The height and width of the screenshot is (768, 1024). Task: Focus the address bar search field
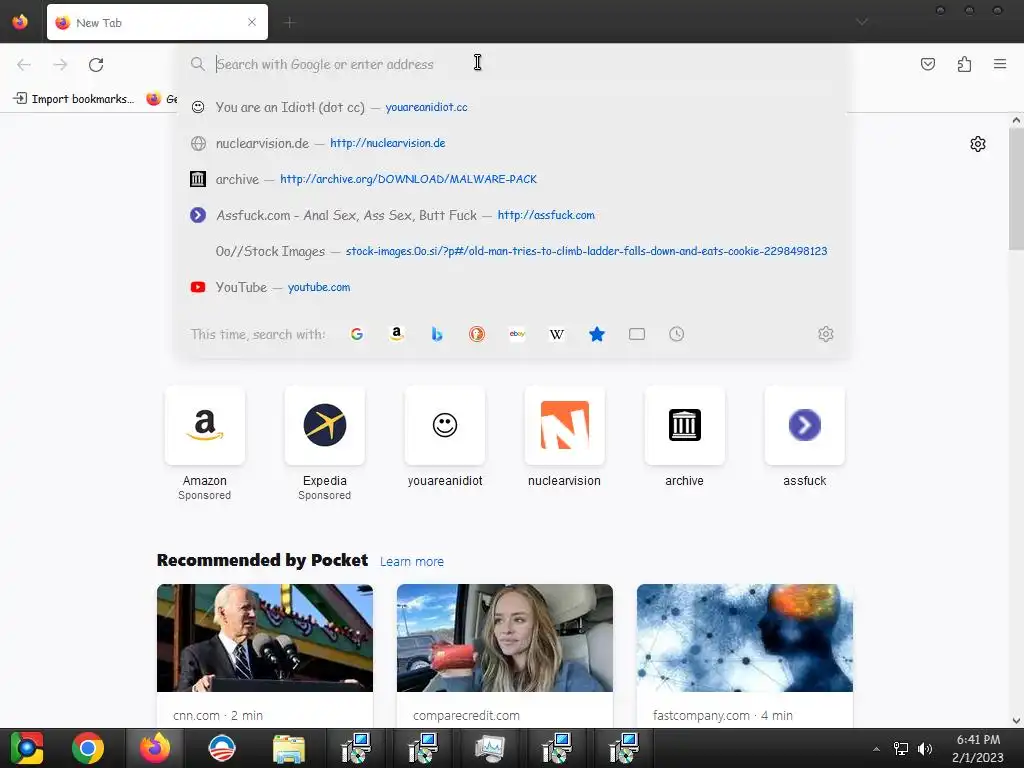[x=513, y=64]
